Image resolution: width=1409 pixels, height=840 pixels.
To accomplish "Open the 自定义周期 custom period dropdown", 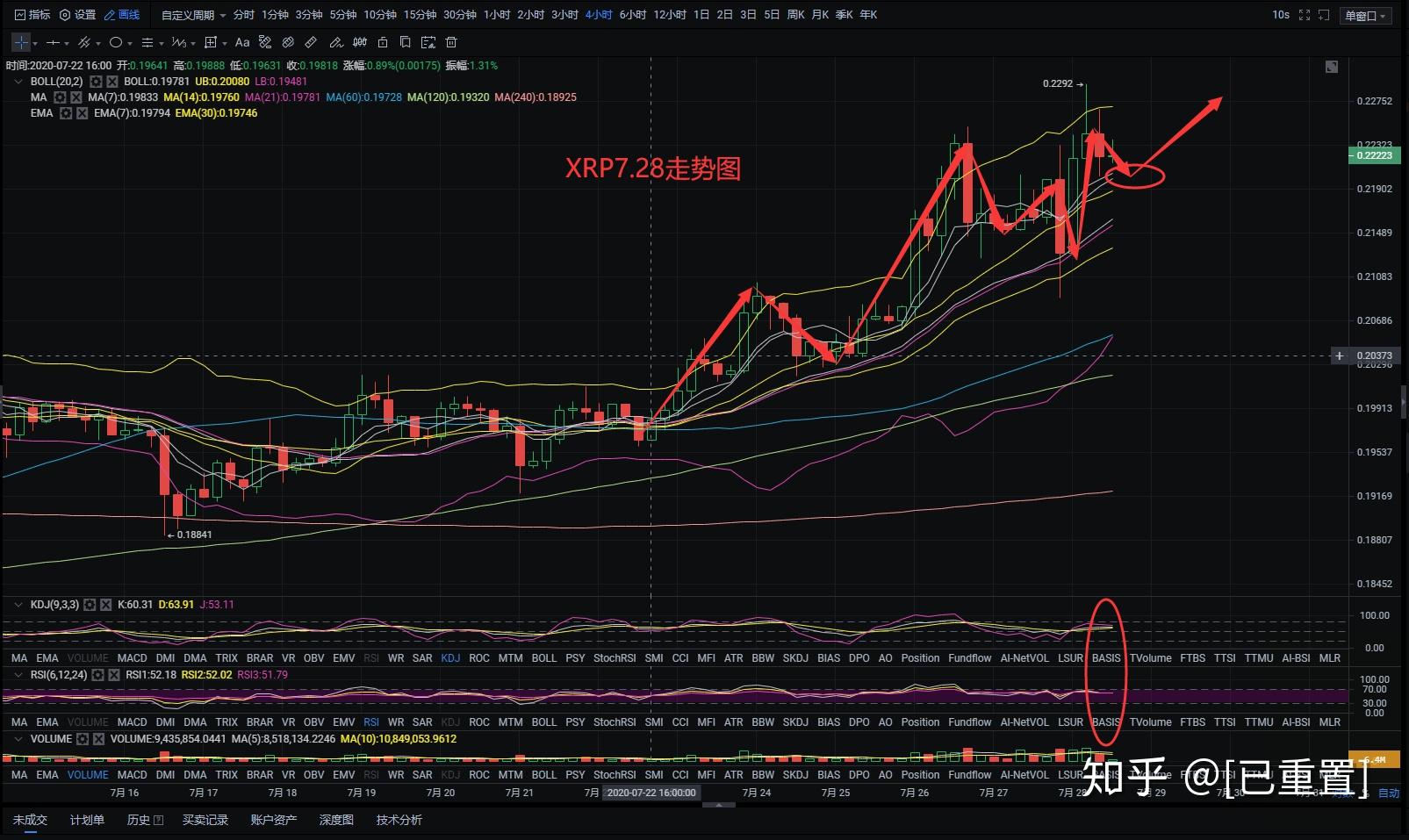I will 193,15.
